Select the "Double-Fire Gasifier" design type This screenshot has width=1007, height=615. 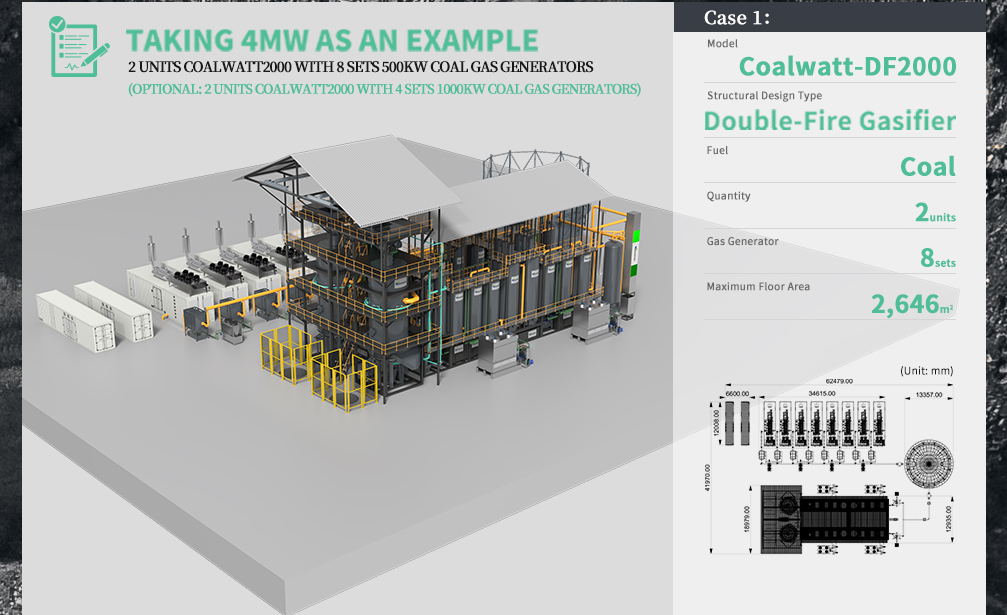(829, 121)
